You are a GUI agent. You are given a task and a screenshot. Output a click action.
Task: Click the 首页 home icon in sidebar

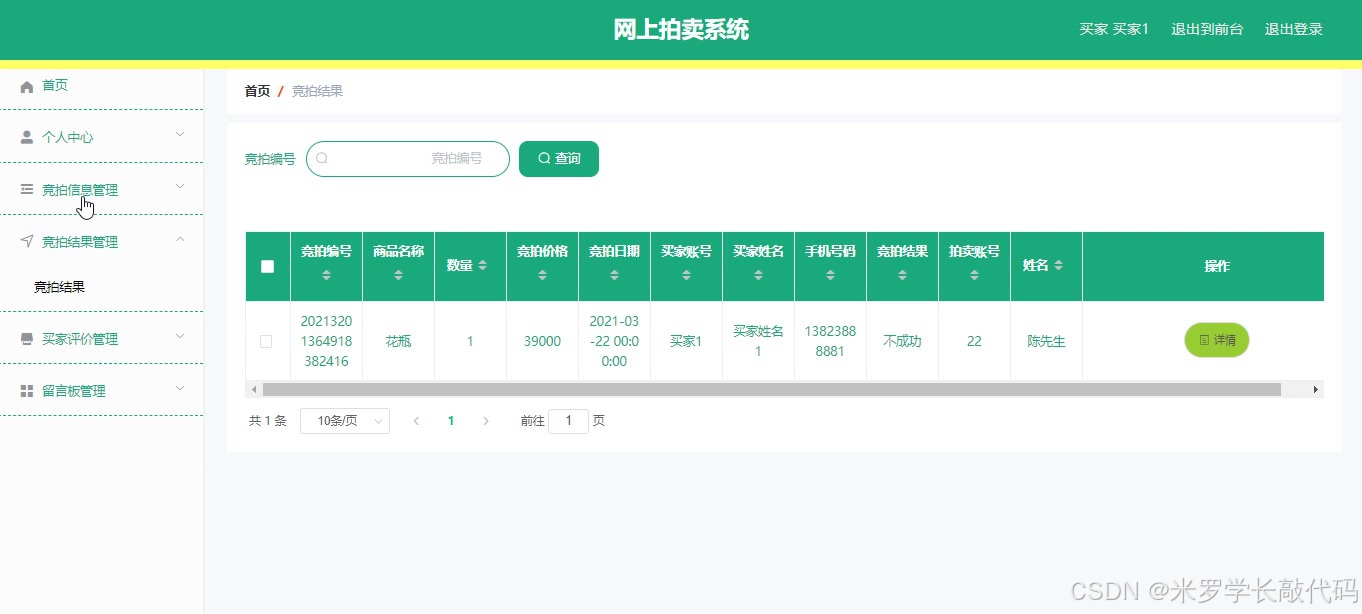coord(28,85)
